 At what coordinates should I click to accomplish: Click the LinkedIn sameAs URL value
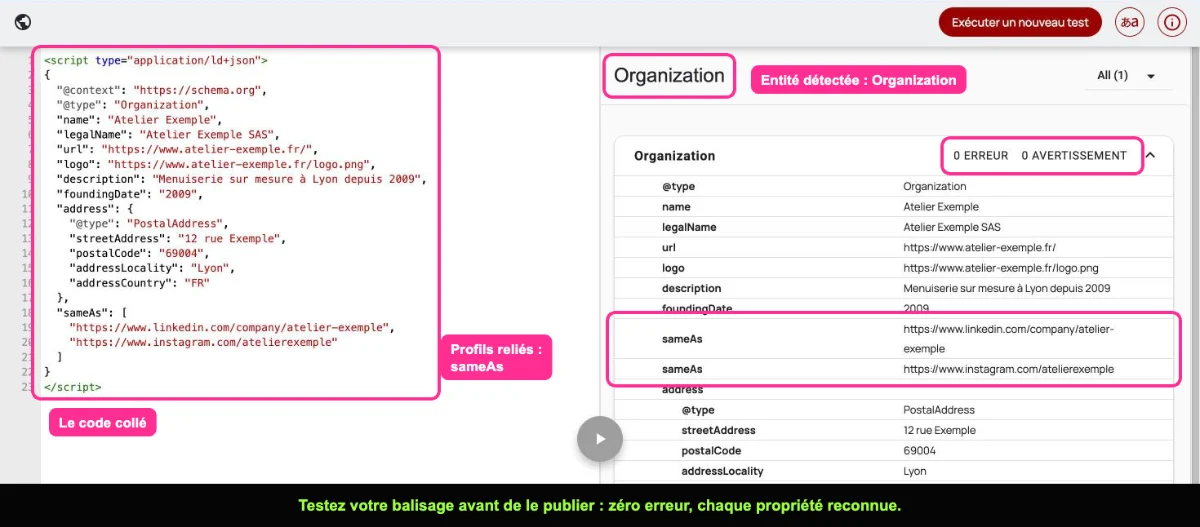point(1008,339)
